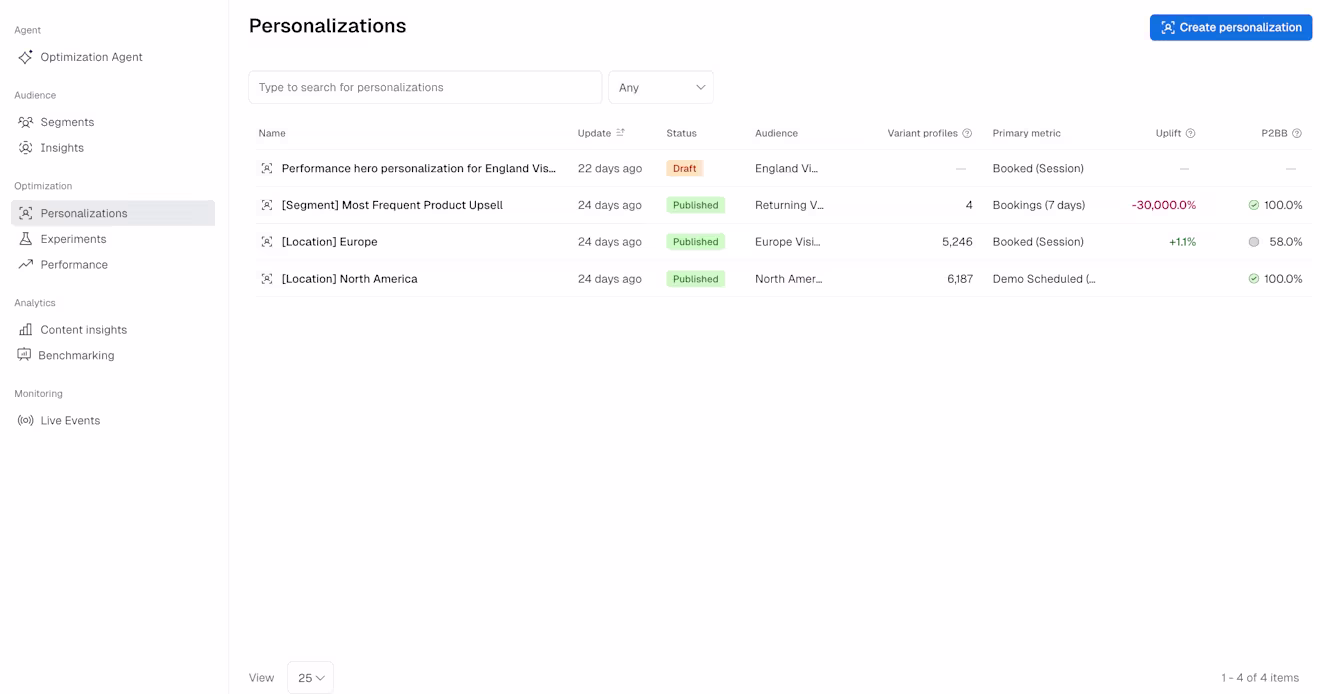Open the [Location] North America personalization
1320x694 pixels.
click(x=350, y=279)
